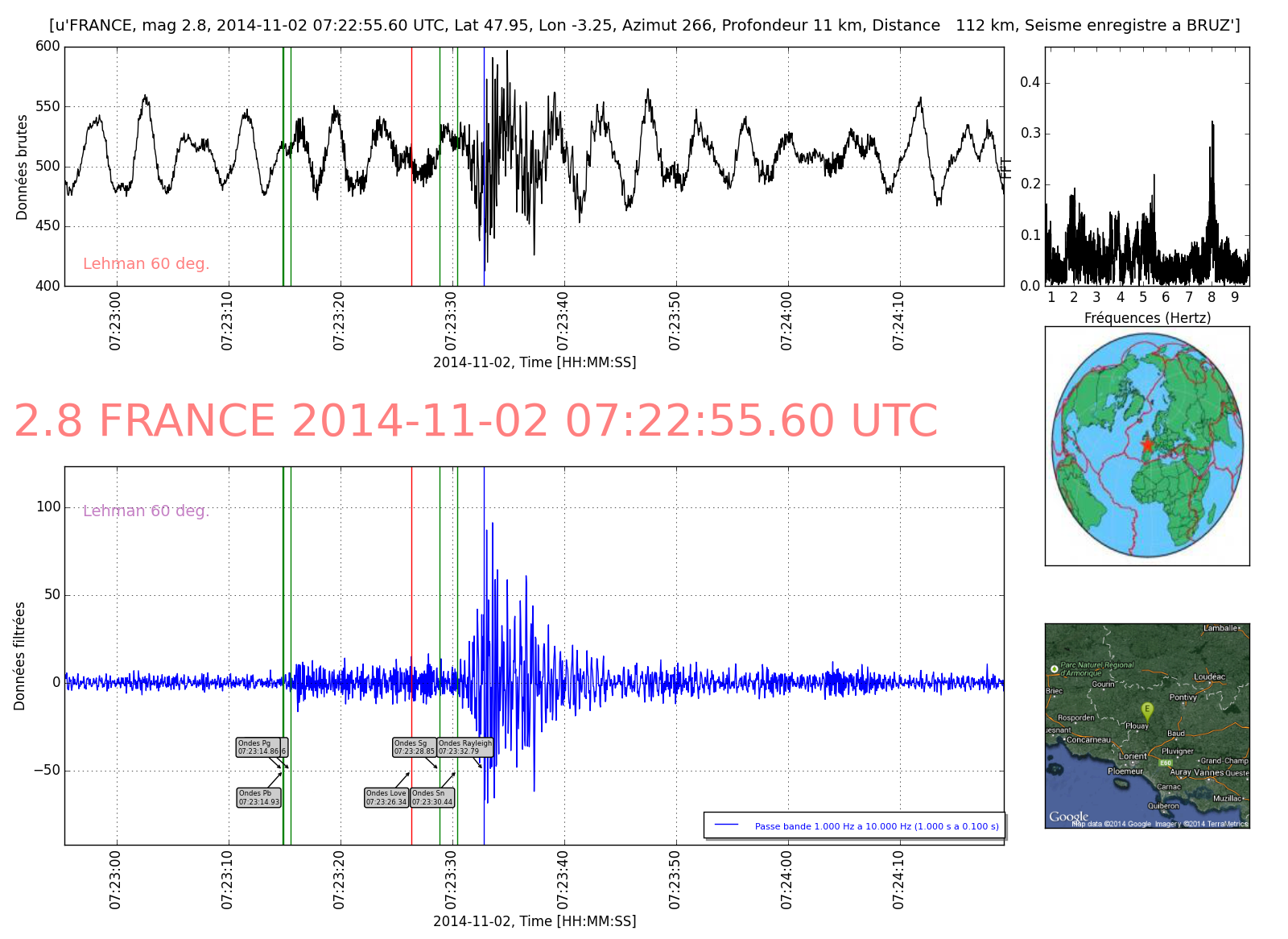1288x939 pixels.
Task: Click the green E epicenter pin on map
Action: click(x=1147, y=709)
